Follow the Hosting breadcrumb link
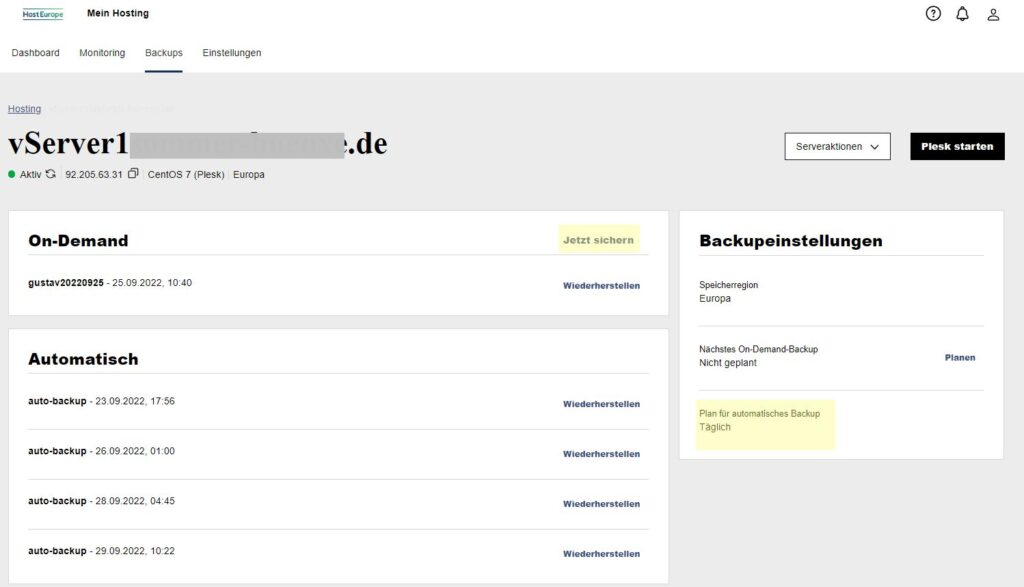This screenshot has height=587, width=1024. click(x=25, y=109)
